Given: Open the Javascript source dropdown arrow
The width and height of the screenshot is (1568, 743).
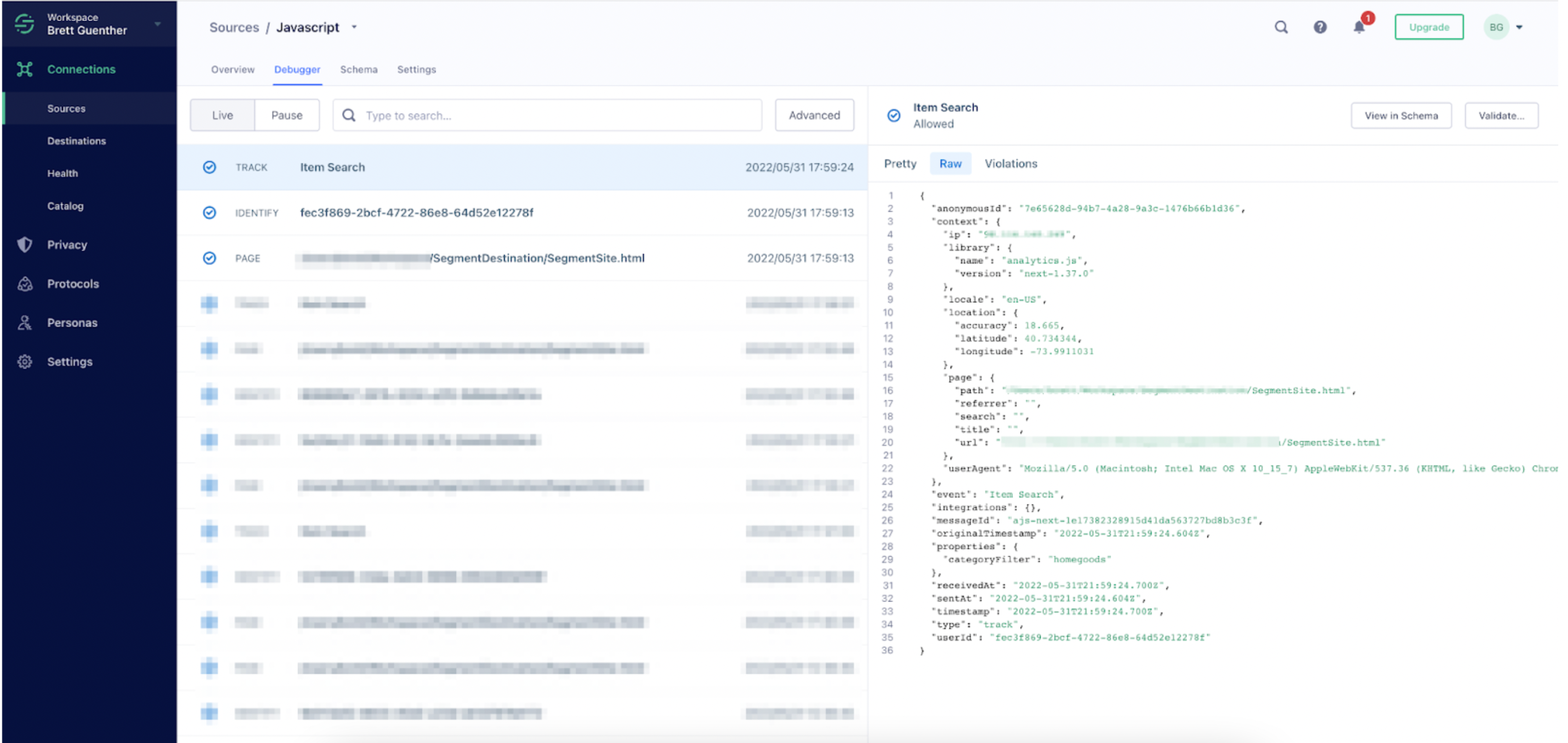Looking at the screenshot, I should [x=354, y=27].
